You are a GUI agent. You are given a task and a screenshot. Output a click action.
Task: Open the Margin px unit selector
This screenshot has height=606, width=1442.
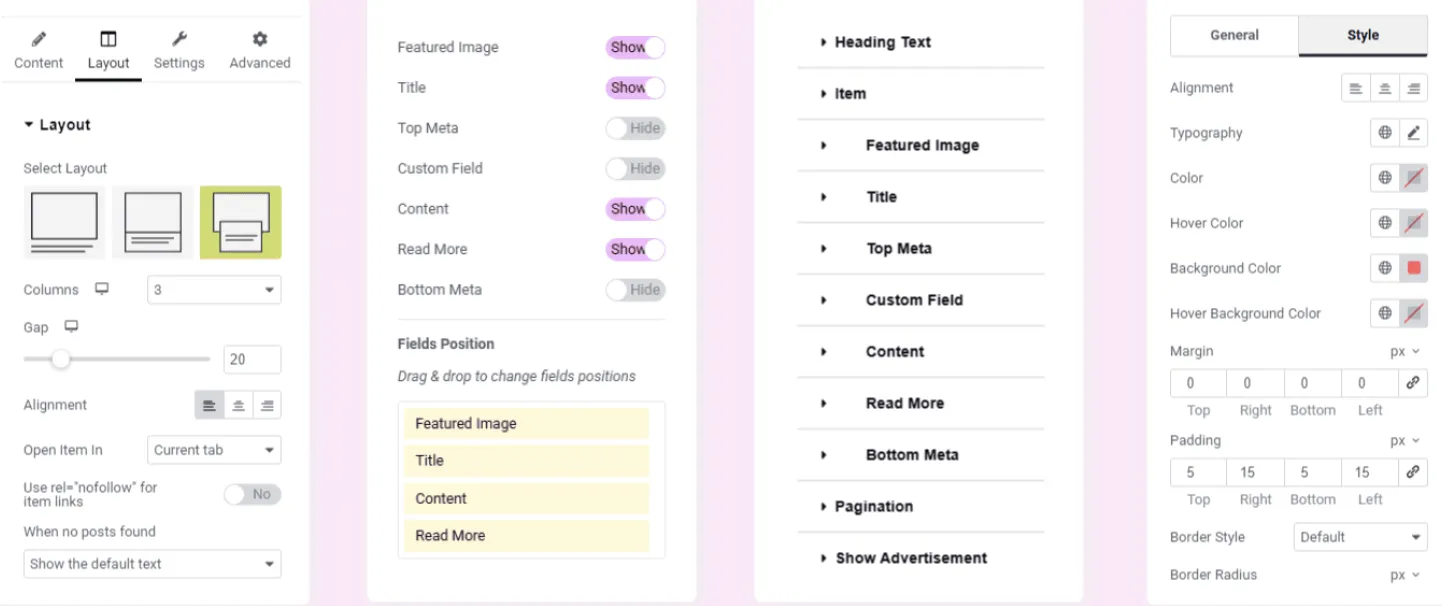coord(1405,352)
